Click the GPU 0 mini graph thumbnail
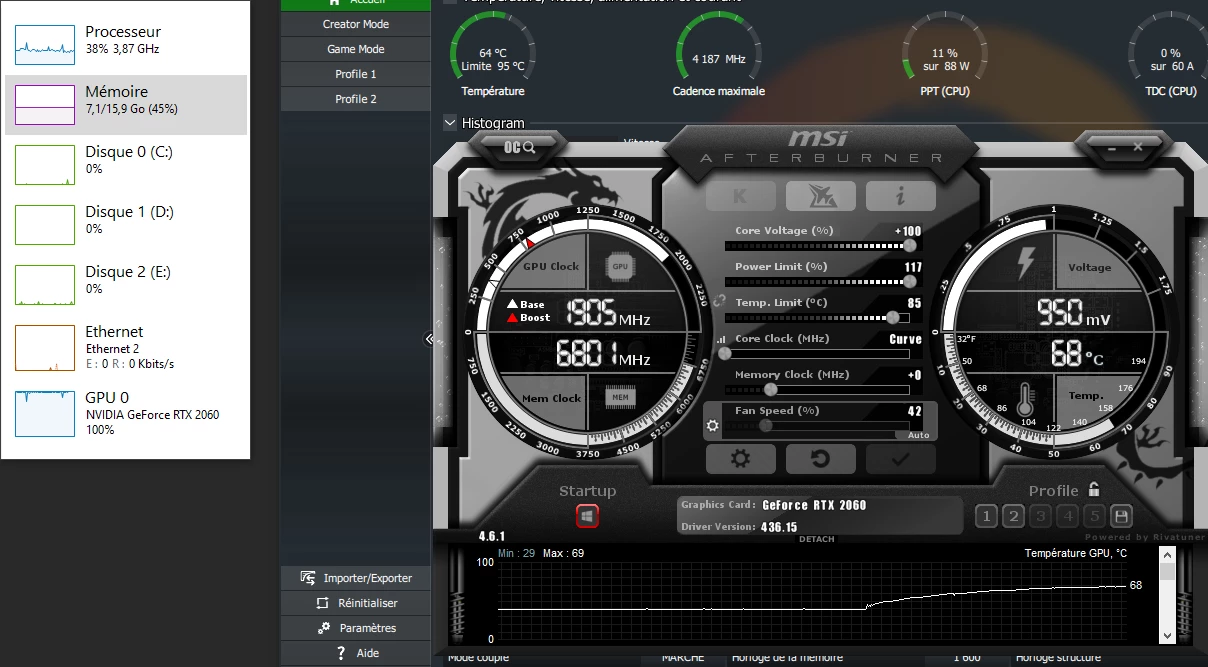 coord(45,413)
